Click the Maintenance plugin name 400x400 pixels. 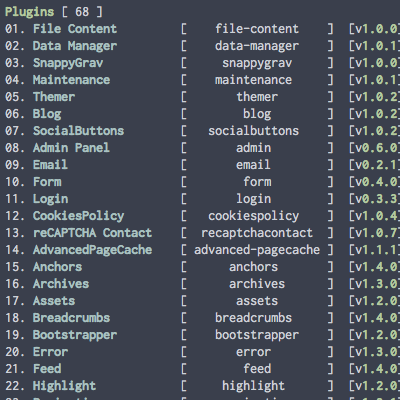point(71,80)
